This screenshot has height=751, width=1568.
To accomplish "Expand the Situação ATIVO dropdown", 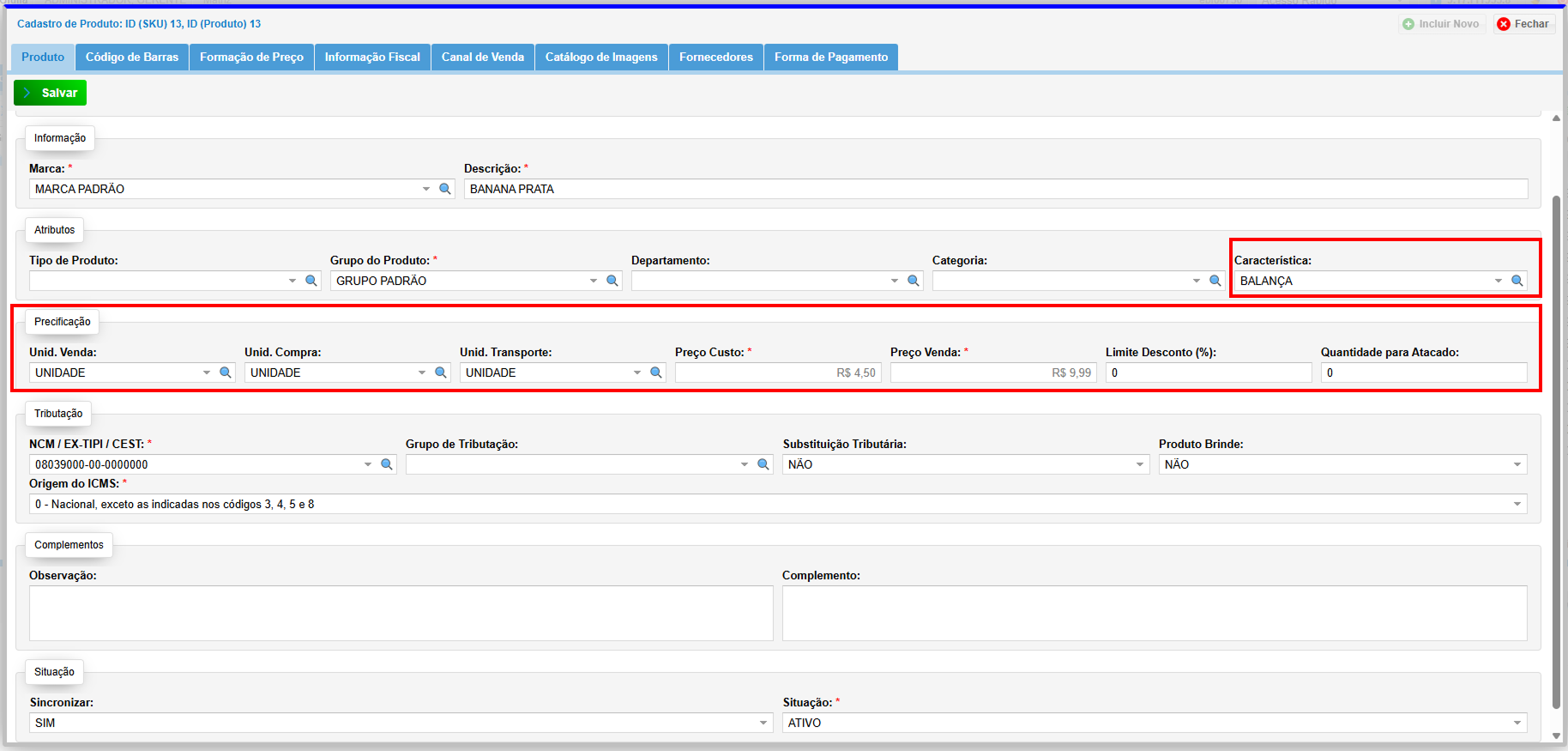I will click(1517, 723).
